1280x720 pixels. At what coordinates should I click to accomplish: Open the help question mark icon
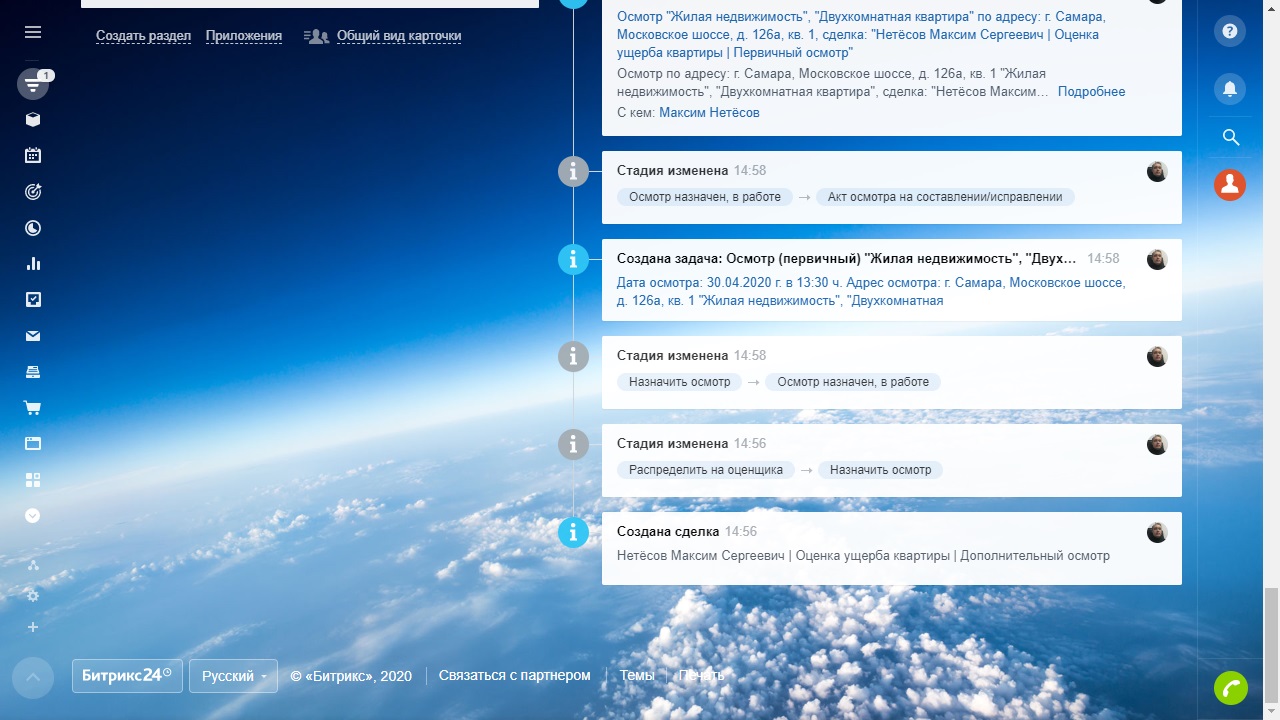click(x=1230, y=31)
